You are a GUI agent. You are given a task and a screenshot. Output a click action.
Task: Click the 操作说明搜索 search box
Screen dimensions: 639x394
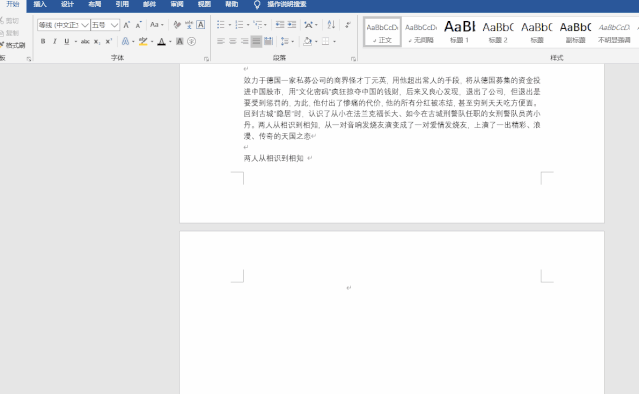287,4
